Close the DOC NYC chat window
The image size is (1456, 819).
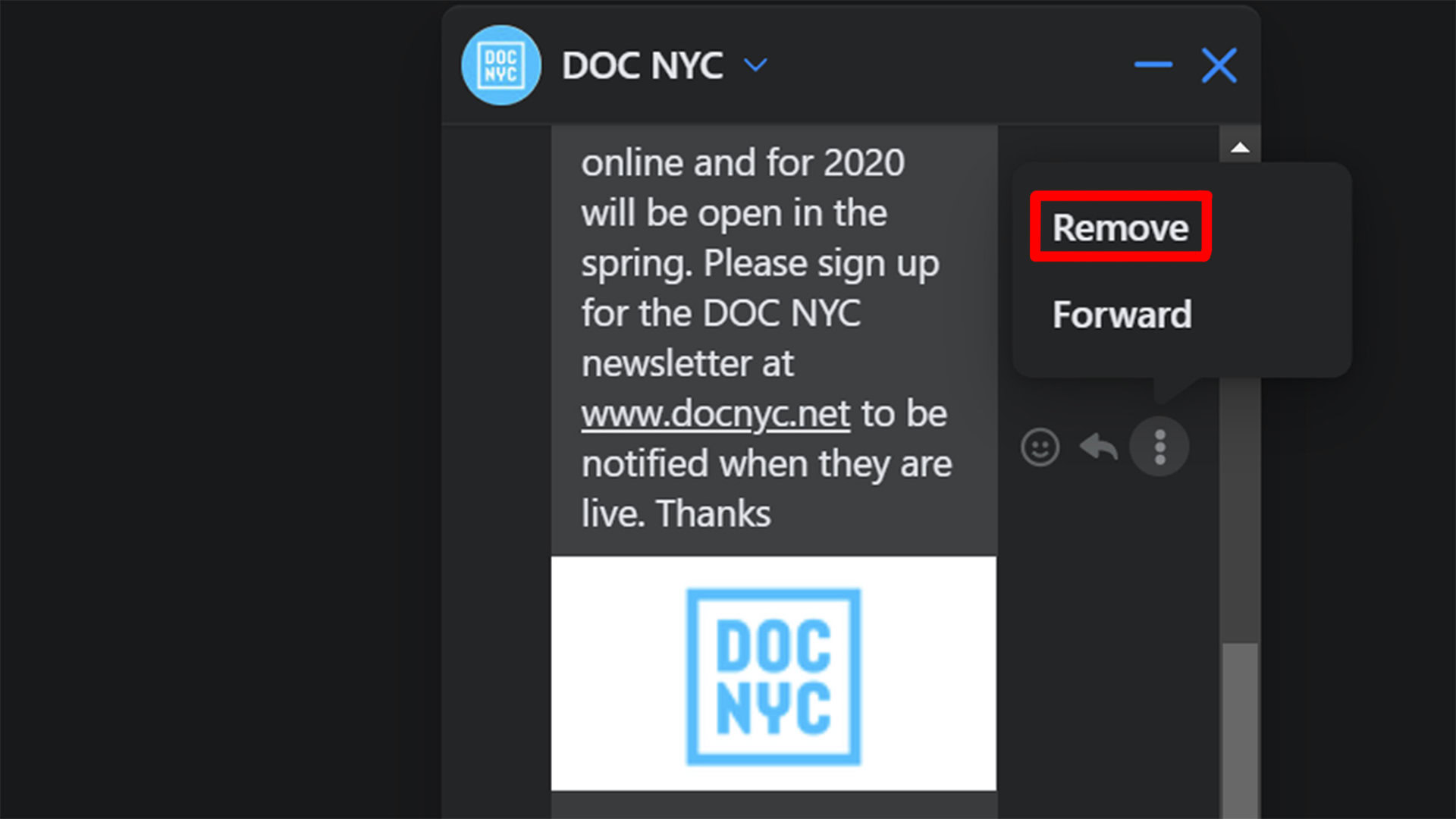pyautogui.click(x=1219, y=65)
